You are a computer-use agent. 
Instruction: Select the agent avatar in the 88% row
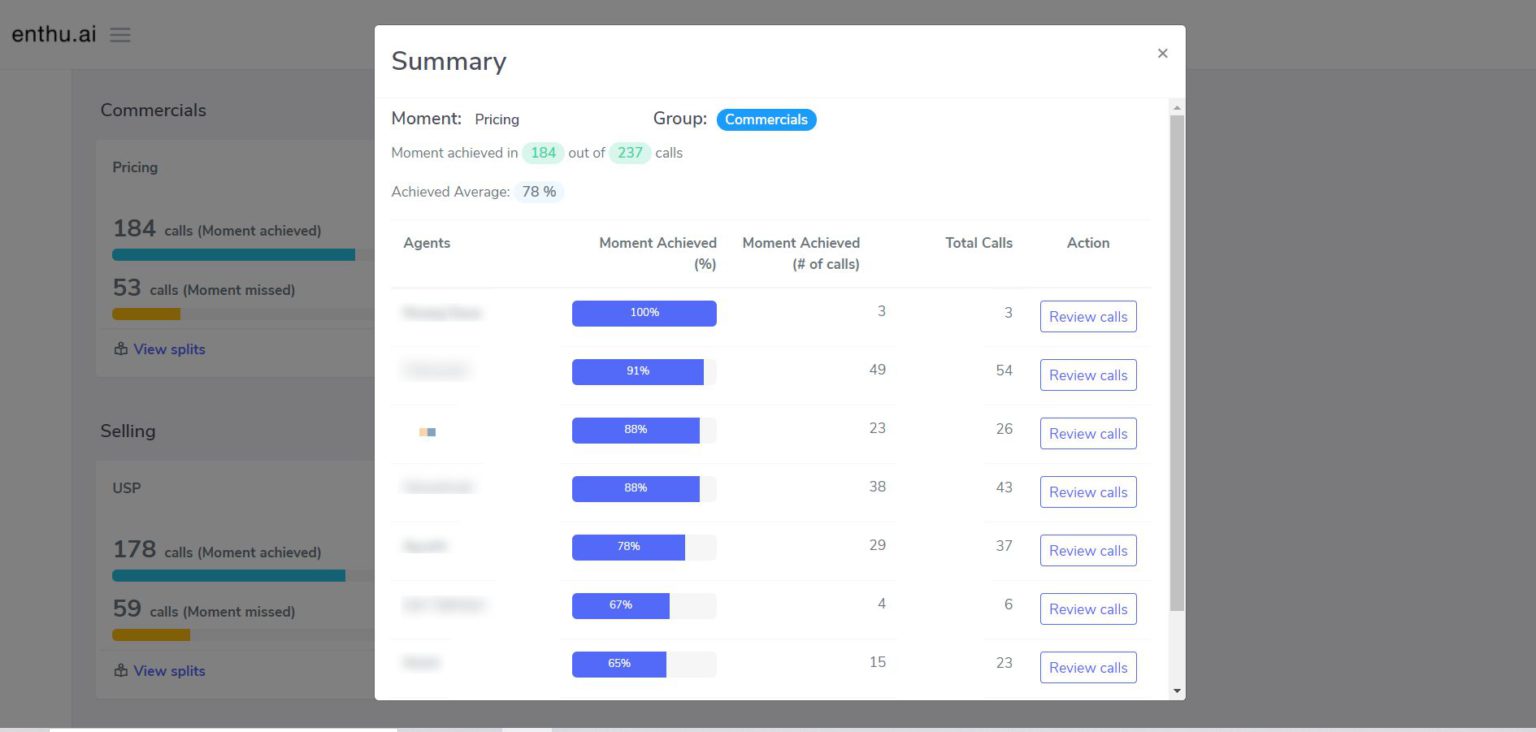point(427,431)
